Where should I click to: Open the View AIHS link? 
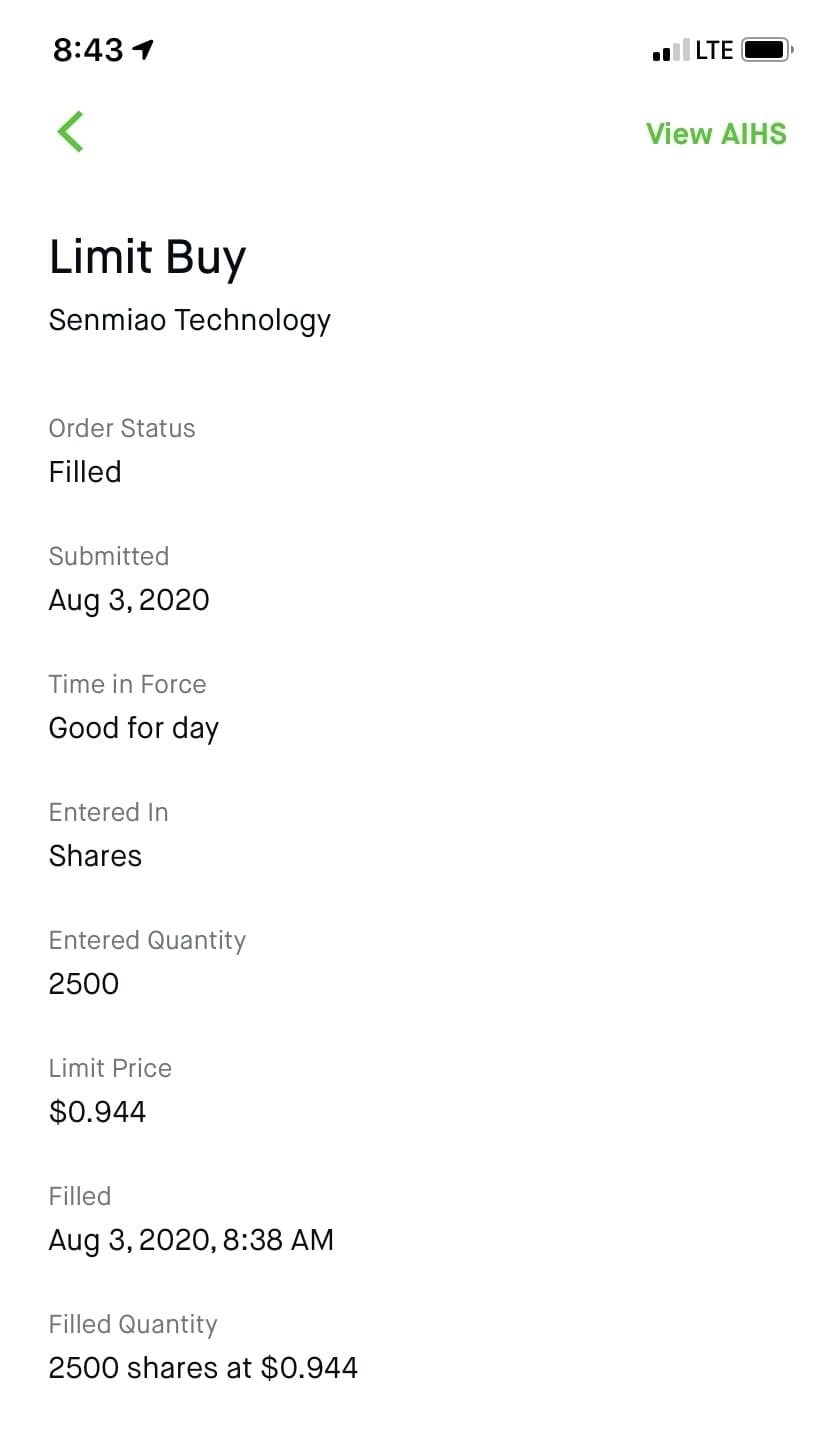tap(716, 133)
